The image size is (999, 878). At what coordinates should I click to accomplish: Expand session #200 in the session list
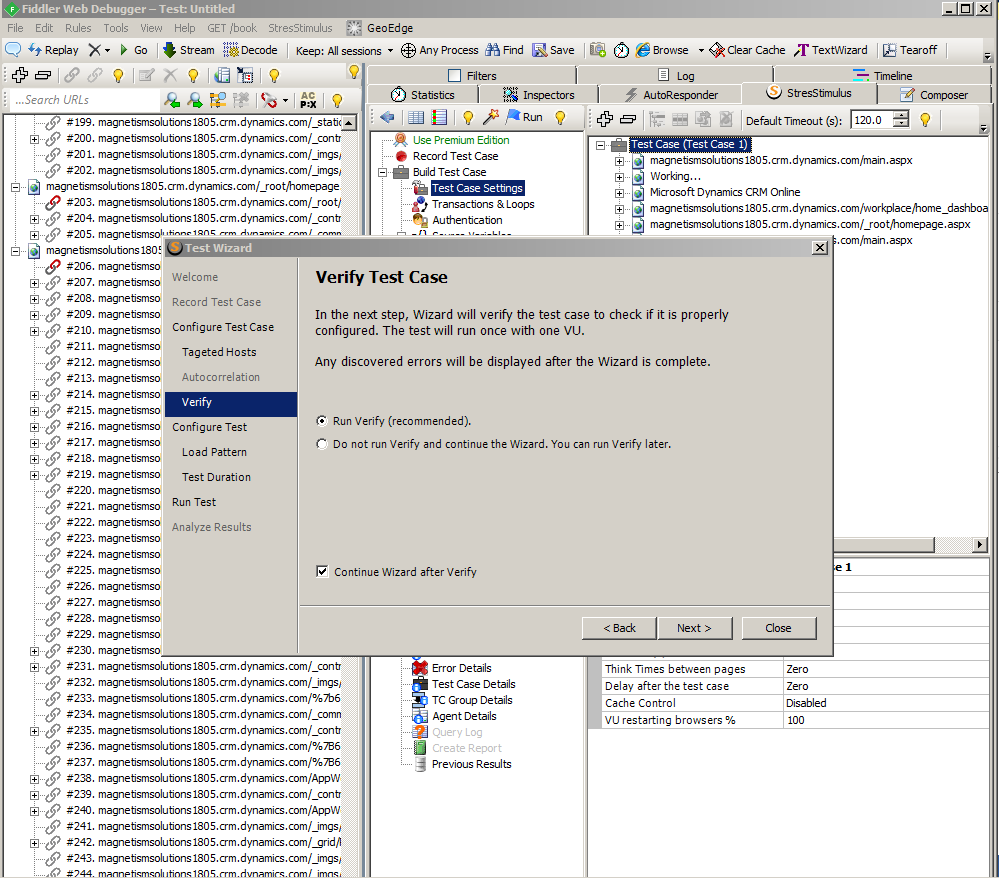click(34, 138)
